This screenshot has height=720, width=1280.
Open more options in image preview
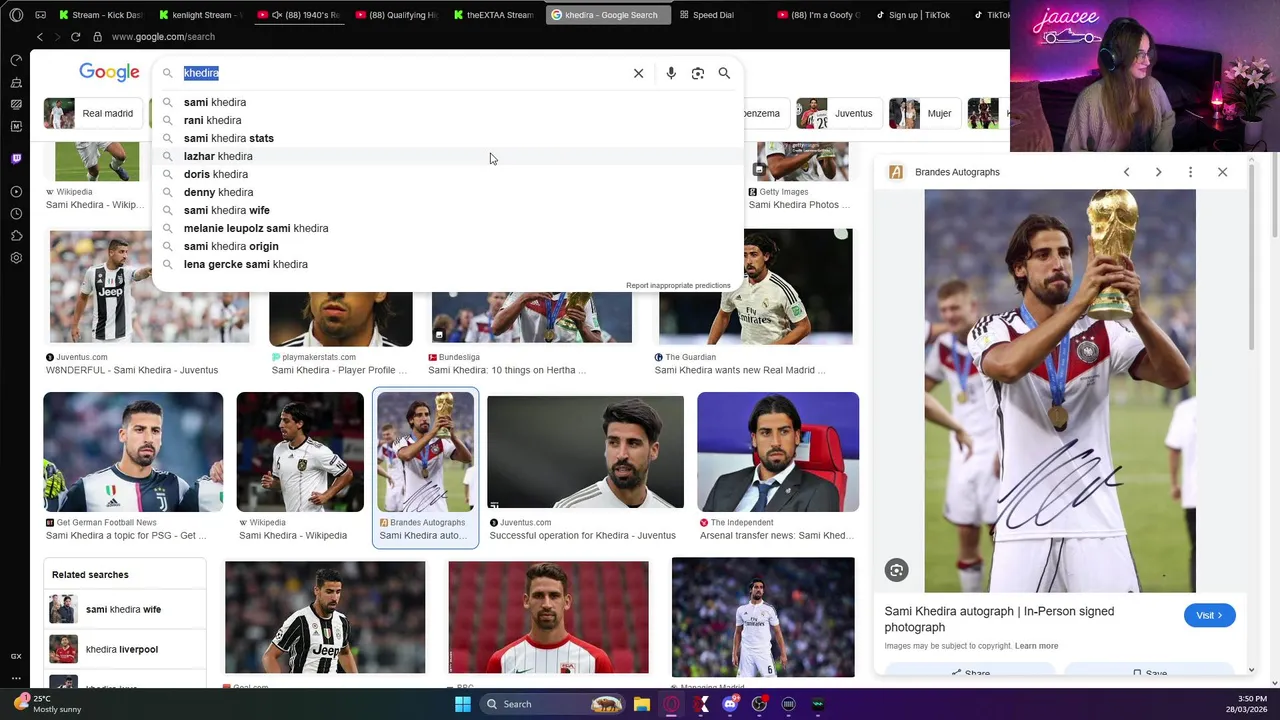click(x=1190, y=172)
